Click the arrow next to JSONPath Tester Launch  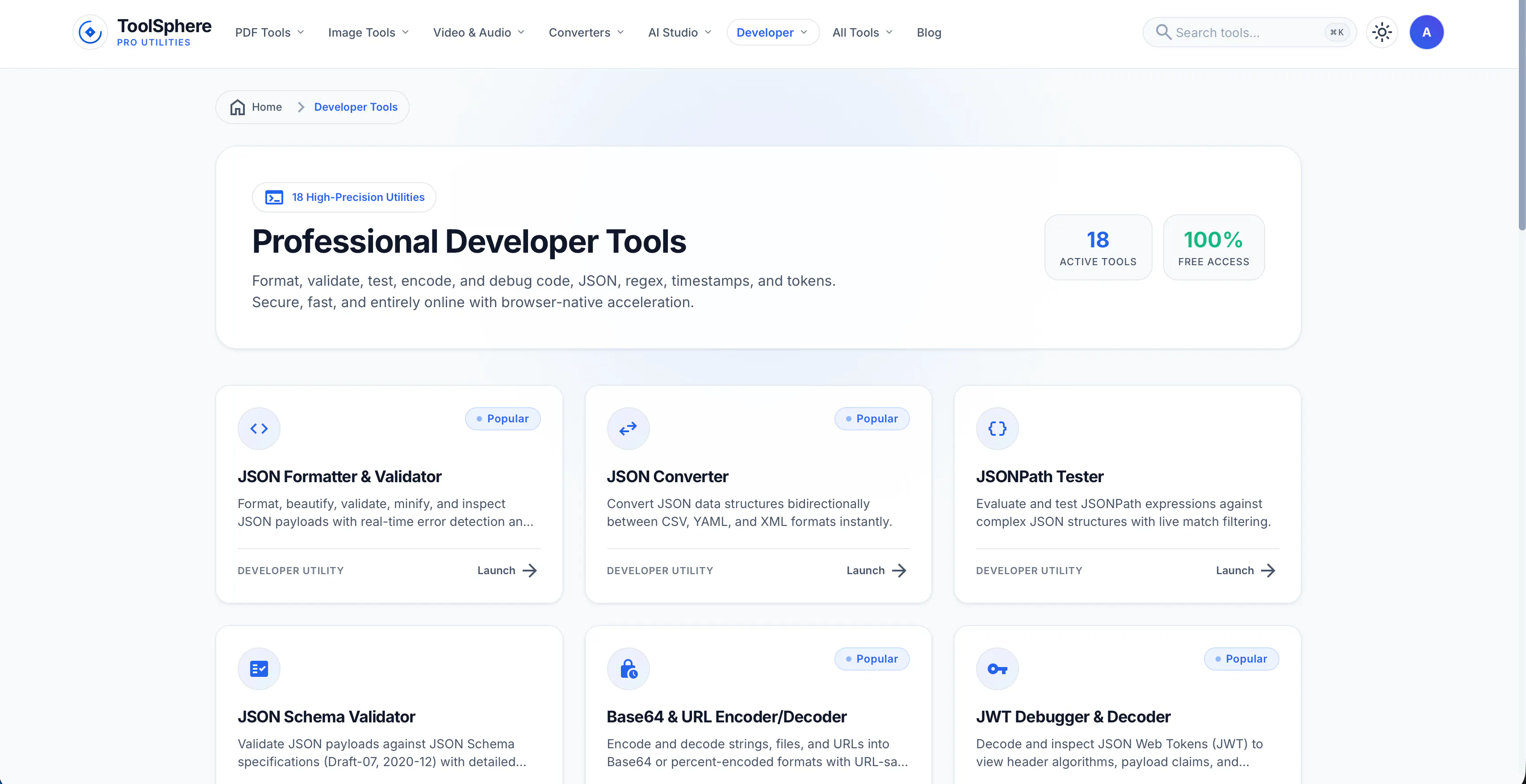1268,571
